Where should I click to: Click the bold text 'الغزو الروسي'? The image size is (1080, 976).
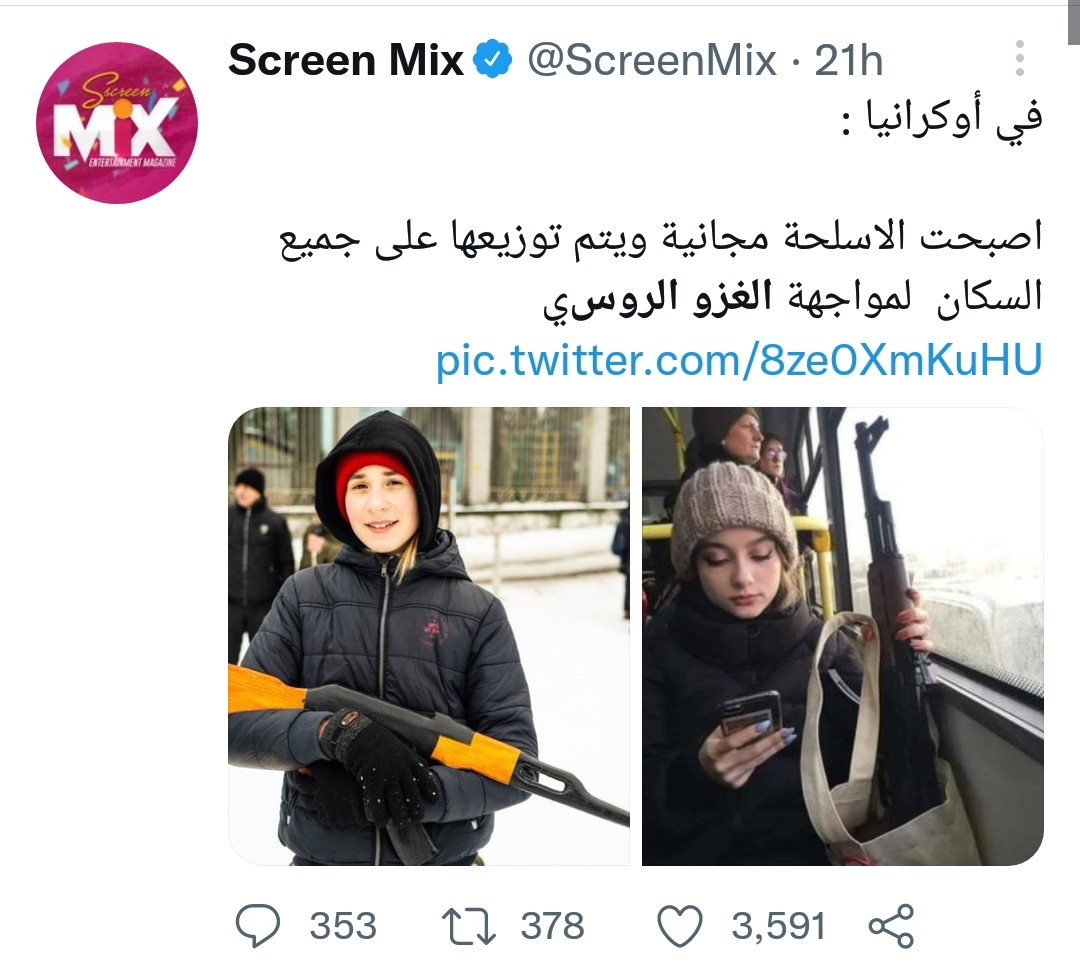(x=657, y=299)
